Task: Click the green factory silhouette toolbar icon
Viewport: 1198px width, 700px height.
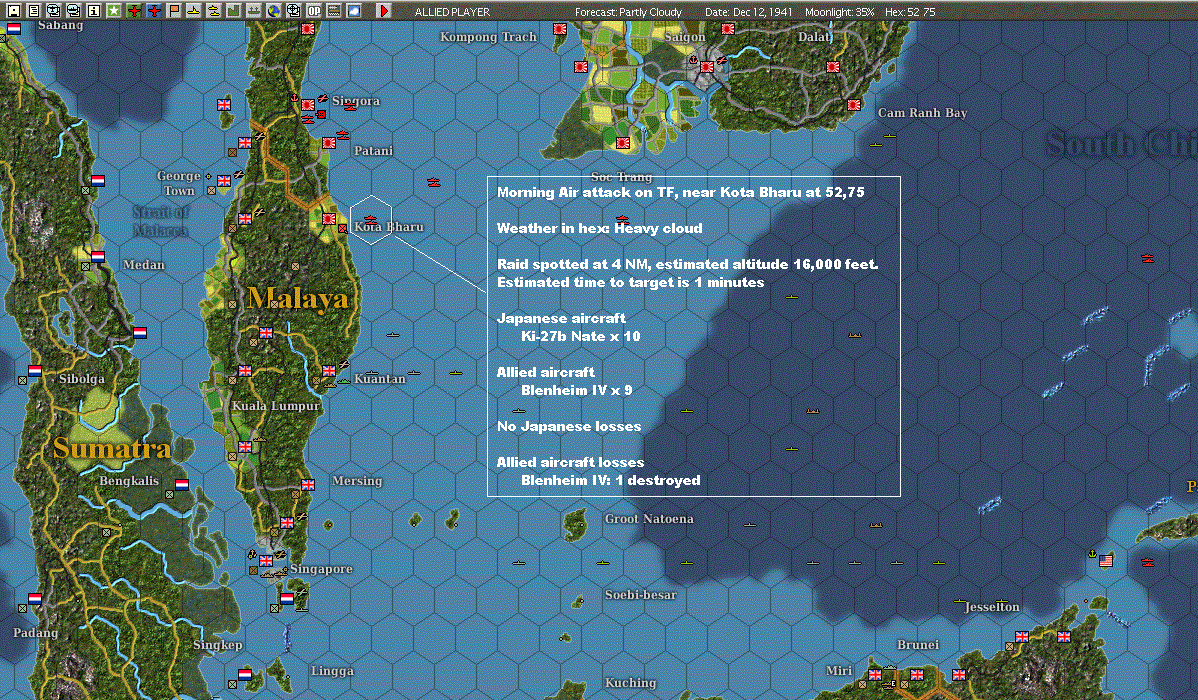Action: click(x=233, y=11)
